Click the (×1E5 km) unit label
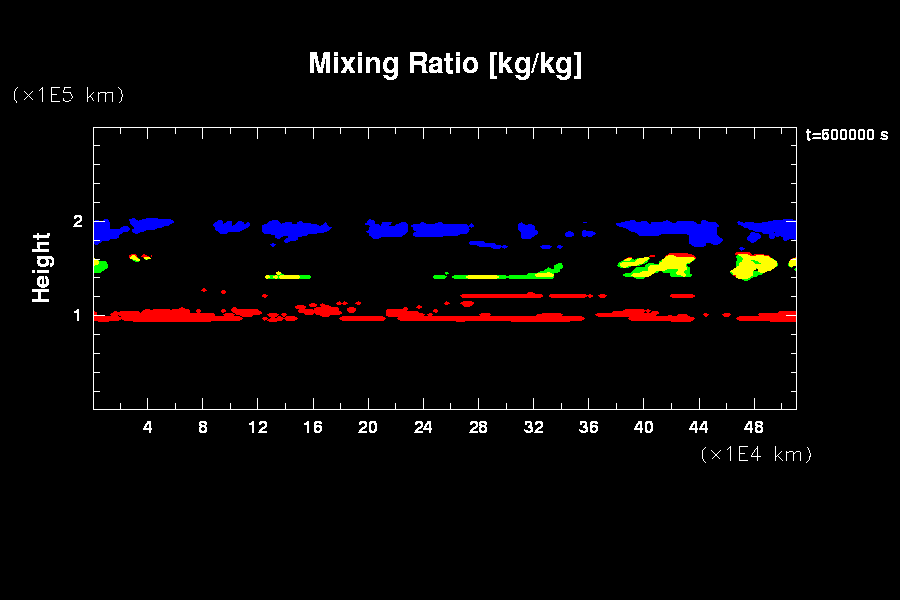Viewport: 900px width, 600px height. [68, 95]
